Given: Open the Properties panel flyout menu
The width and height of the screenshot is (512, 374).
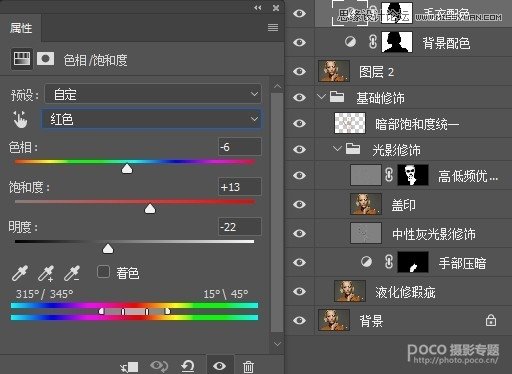Looking at the screenshot, I should (x=273, y=27).
